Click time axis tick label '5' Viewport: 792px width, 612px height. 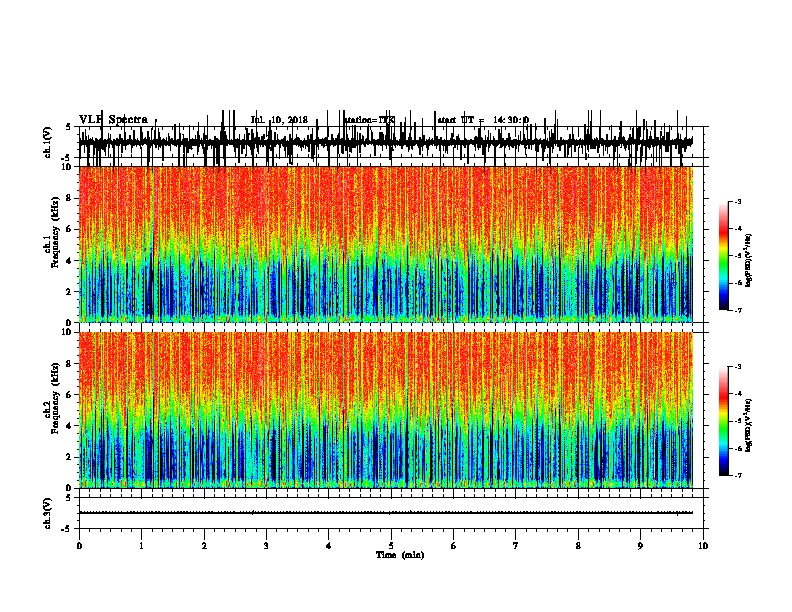391,546
